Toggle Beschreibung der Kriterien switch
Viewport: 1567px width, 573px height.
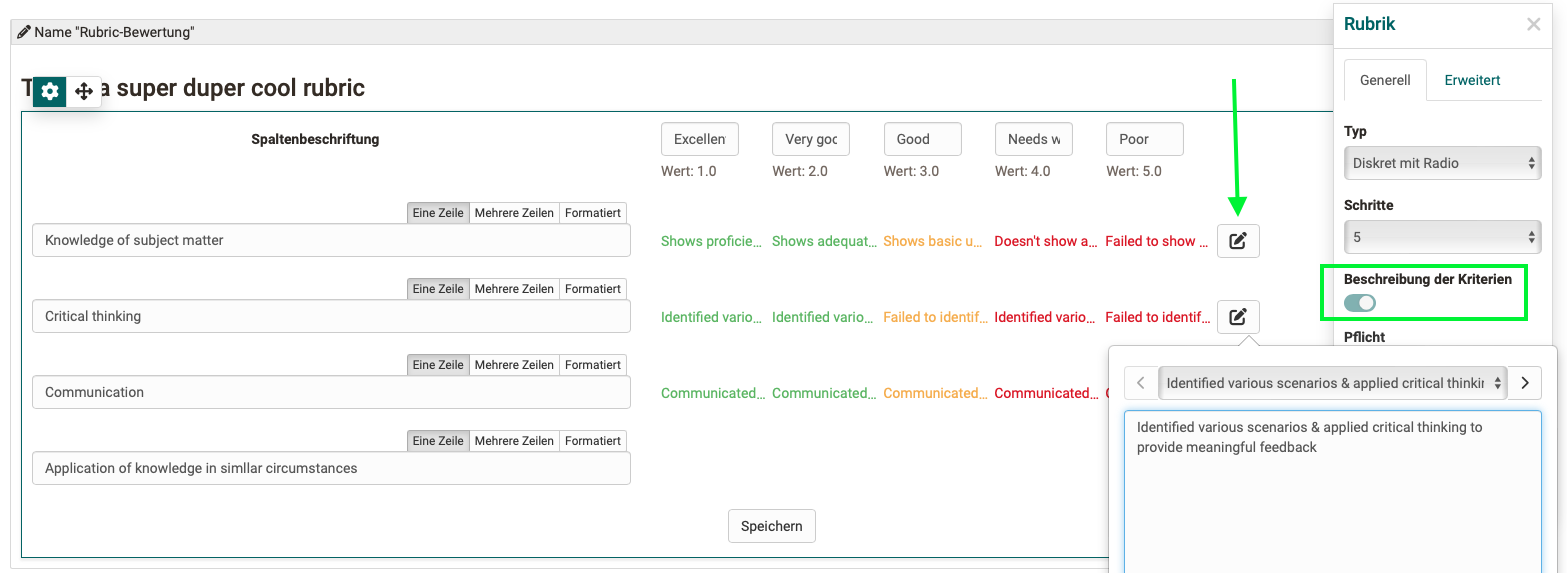pos(1360,303)
